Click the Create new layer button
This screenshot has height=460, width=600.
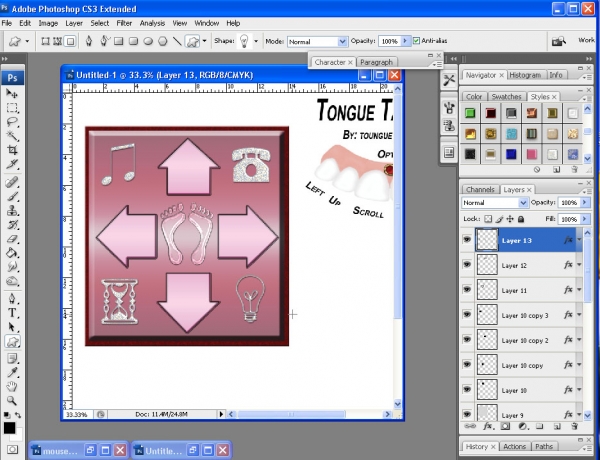[x=557, y=426]
